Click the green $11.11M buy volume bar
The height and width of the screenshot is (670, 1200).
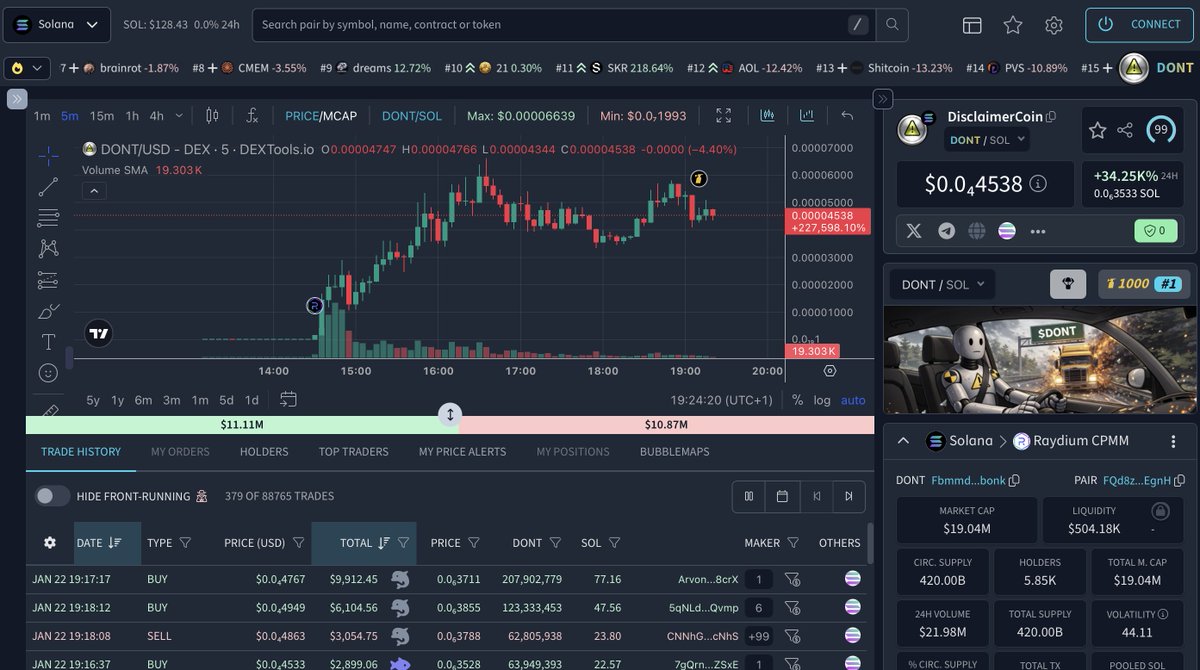[x=242, y=425]
